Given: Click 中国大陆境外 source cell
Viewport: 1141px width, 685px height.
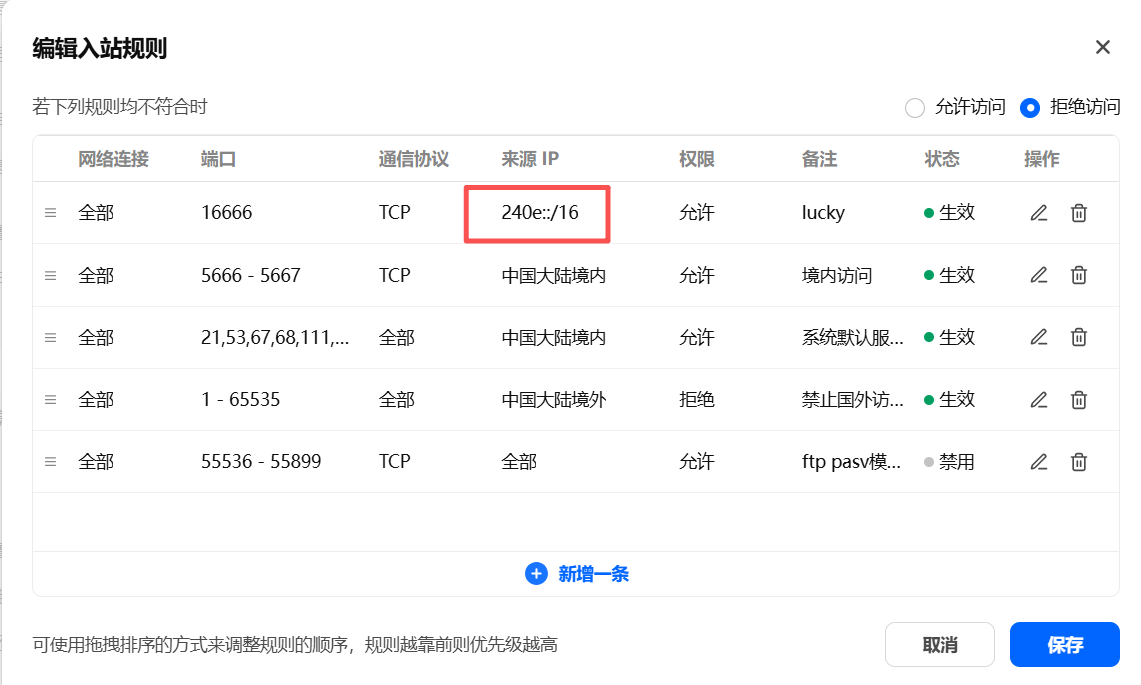Looking at the screenshot, I should click(554, 400).
